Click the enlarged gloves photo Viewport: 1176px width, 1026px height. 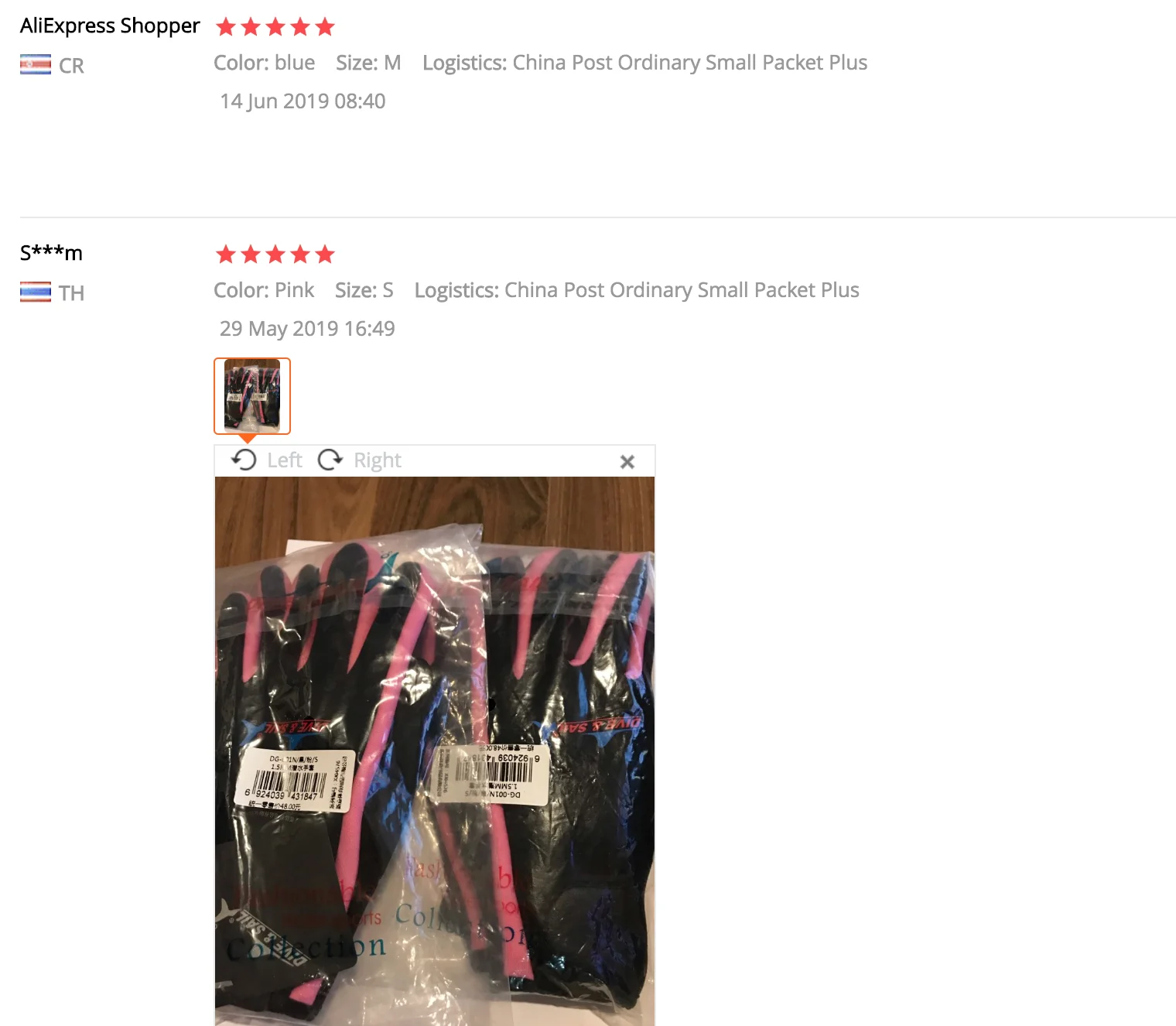pos(435,751)
